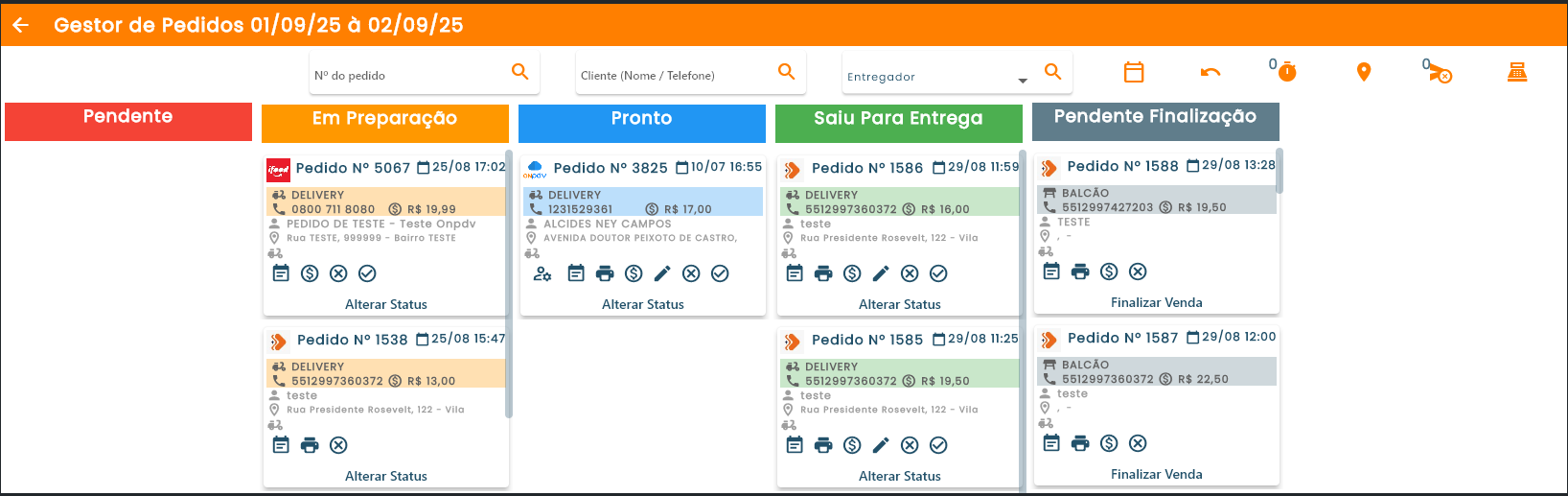Click the cash register icon
Viewport: 1568px width, 496px height.
(1517, 72)
